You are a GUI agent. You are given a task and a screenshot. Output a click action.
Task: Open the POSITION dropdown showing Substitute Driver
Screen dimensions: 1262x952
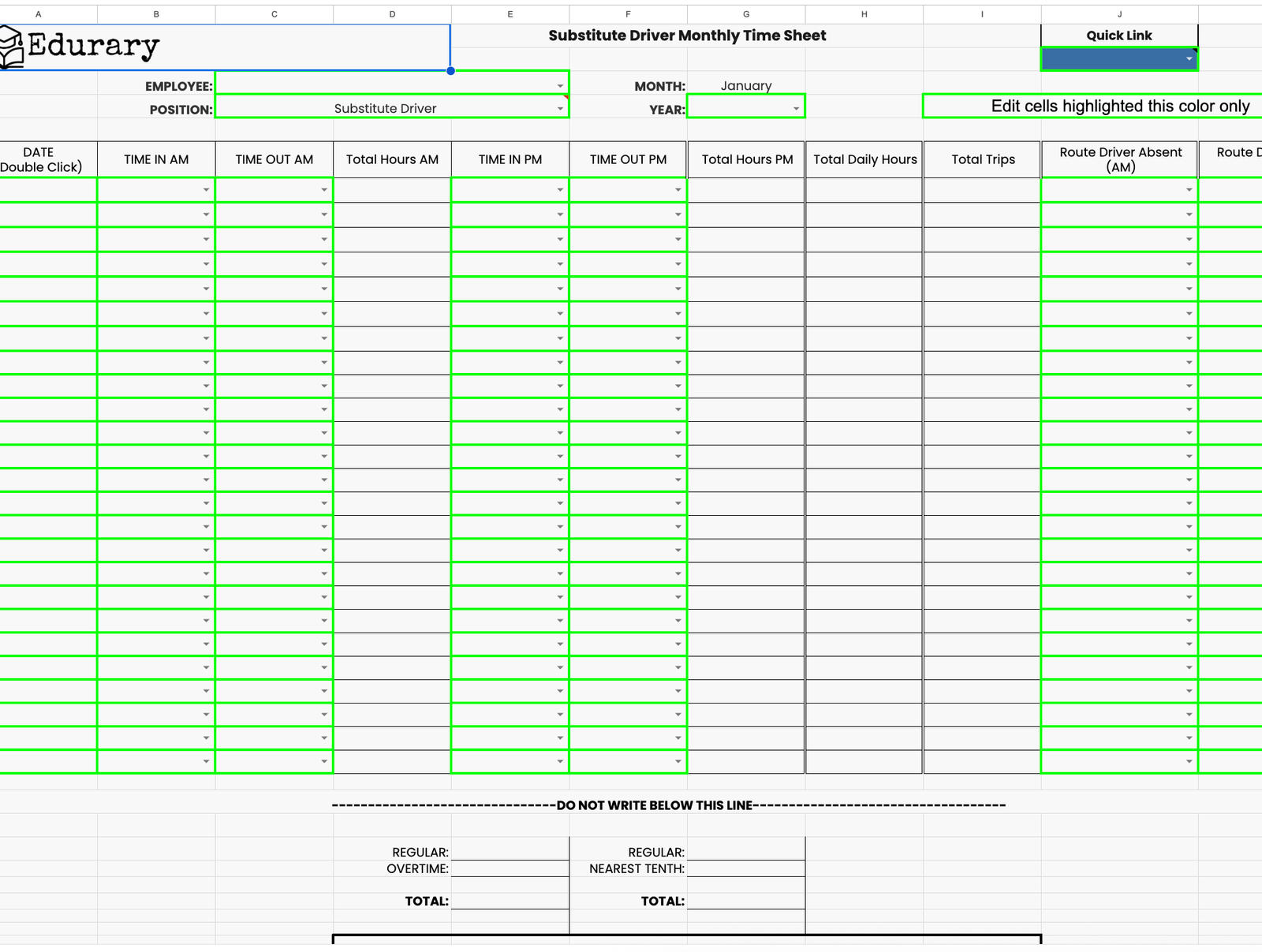click(x=560, y=109)
